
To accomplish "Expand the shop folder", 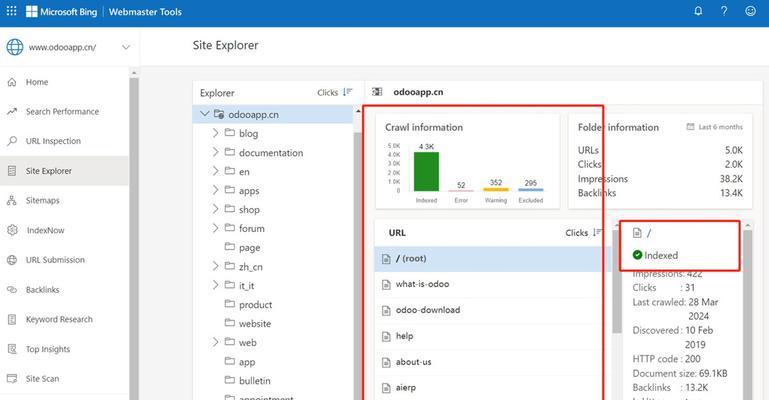I will pyautogui.click(x=215, y=209).
